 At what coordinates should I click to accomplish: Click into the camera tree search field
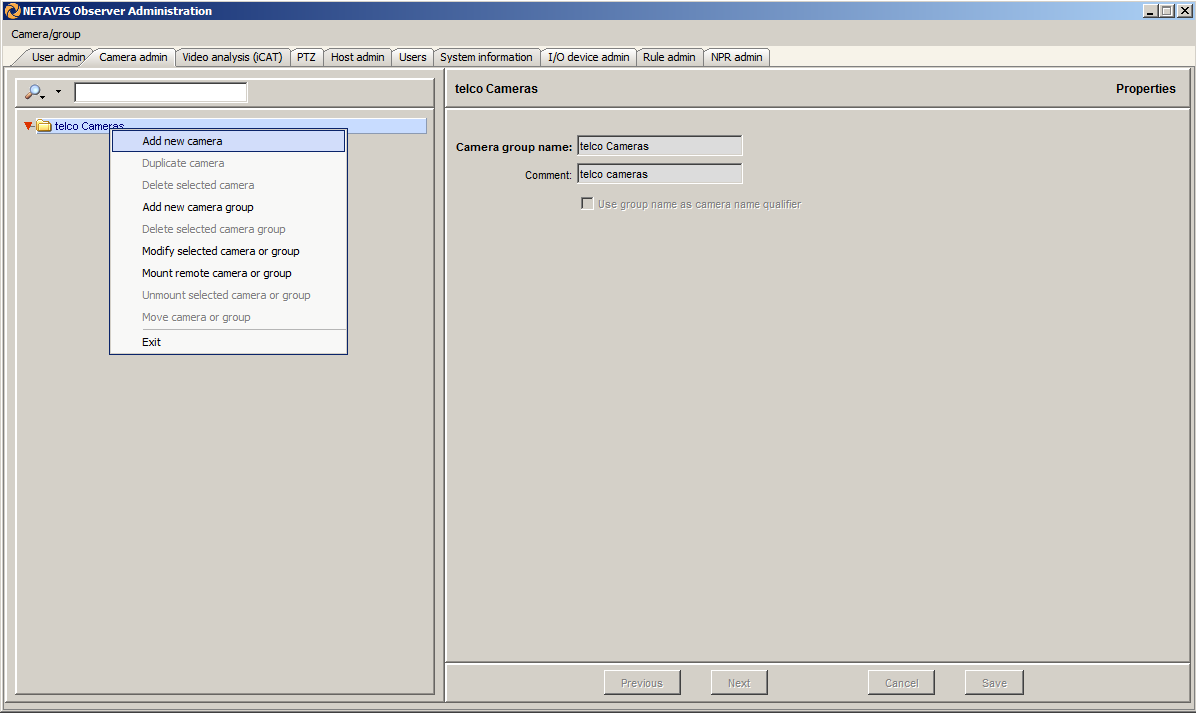click(x=160, y=93)
